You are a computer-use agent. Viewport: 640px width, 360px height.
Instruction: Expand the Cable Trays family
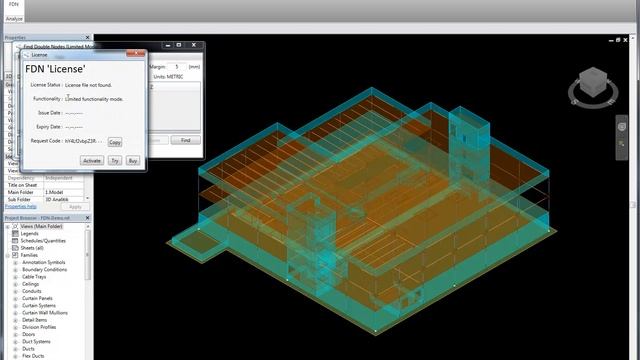16,277
